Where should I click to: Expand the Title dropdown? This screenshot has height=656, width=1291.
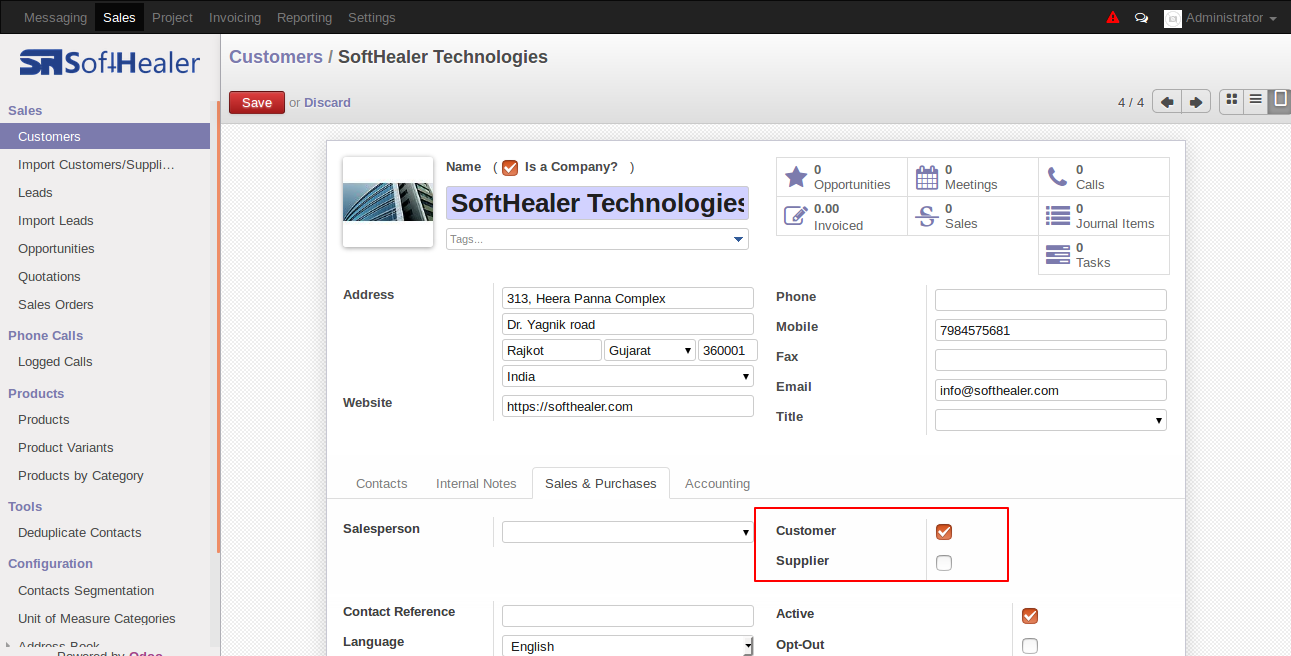tap(1051, 420)
